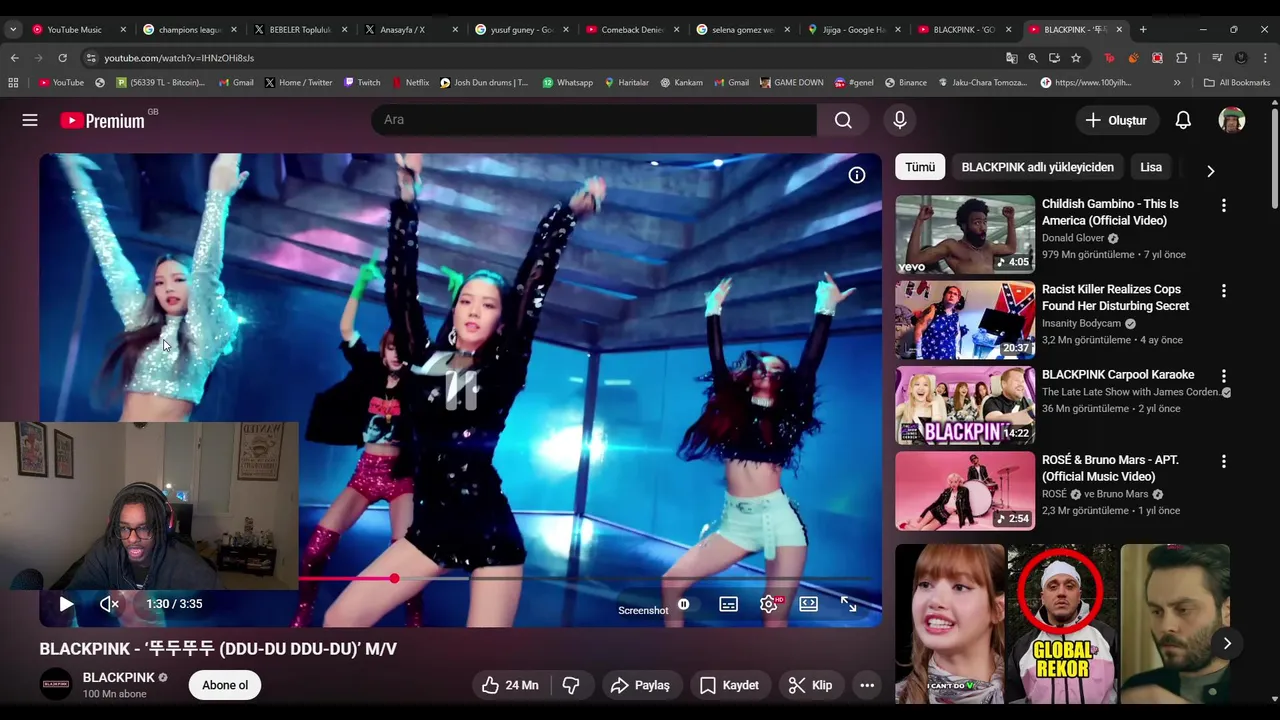
Task: Open Binance bookmark
Action: pos(905,82)
